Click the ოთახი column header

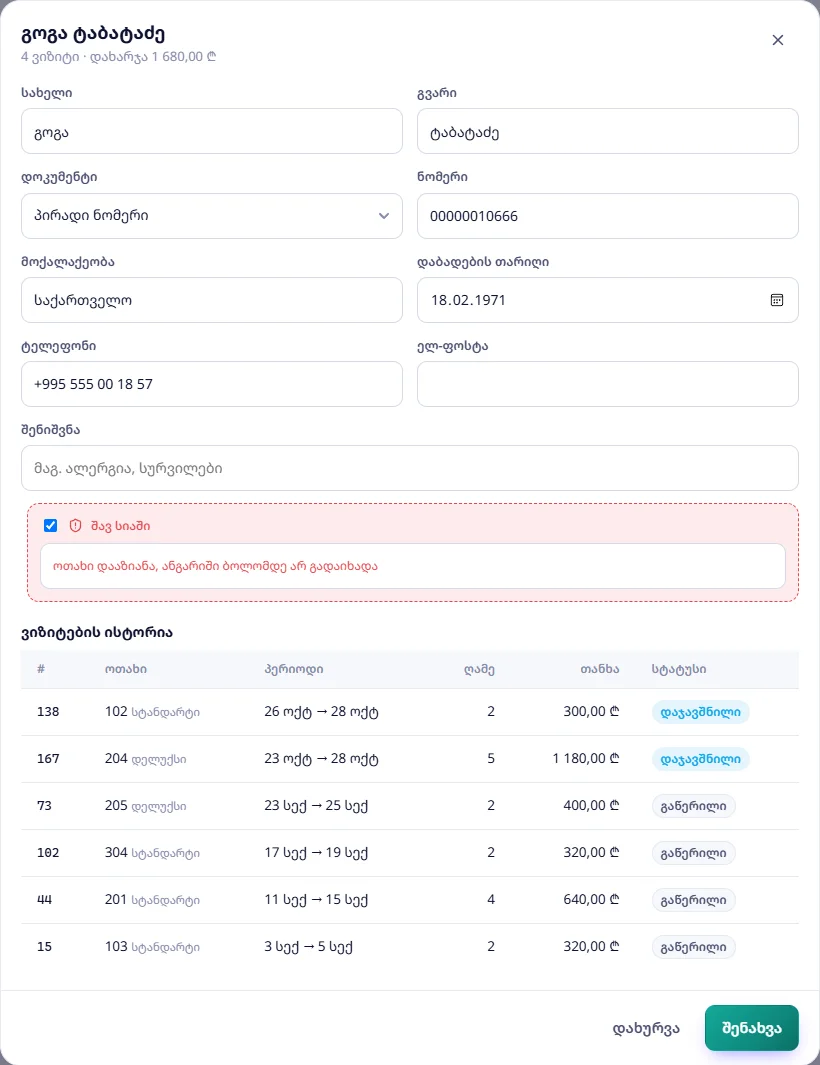coord(126,669)
